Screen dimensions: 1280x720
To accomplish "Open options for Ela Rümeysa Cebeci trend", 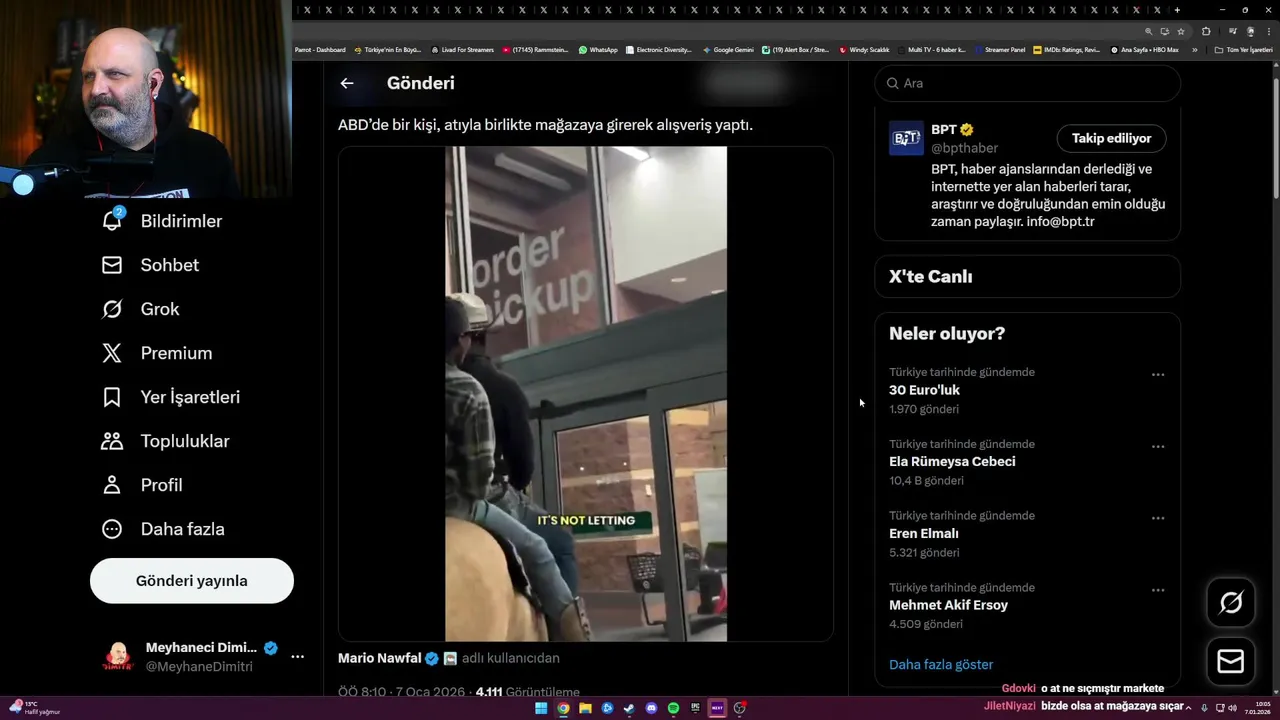I will pos(1158,447).
